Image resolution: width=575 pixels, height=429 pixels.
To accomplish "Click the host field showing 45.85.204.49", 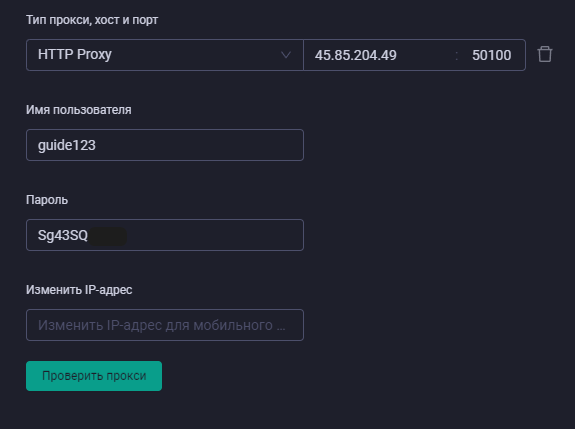I will tap(380, 55).
